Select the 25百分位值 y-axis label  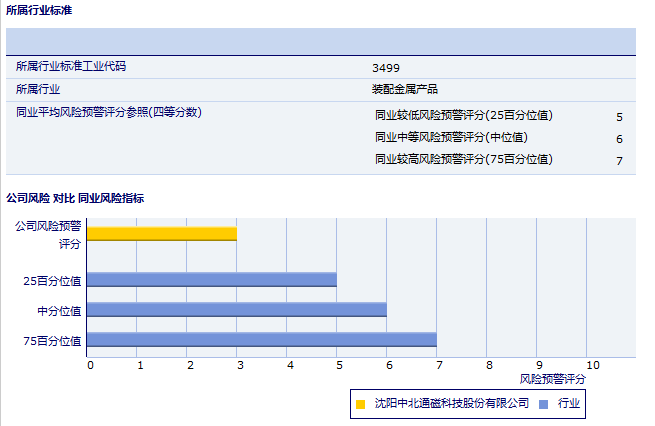53,282
